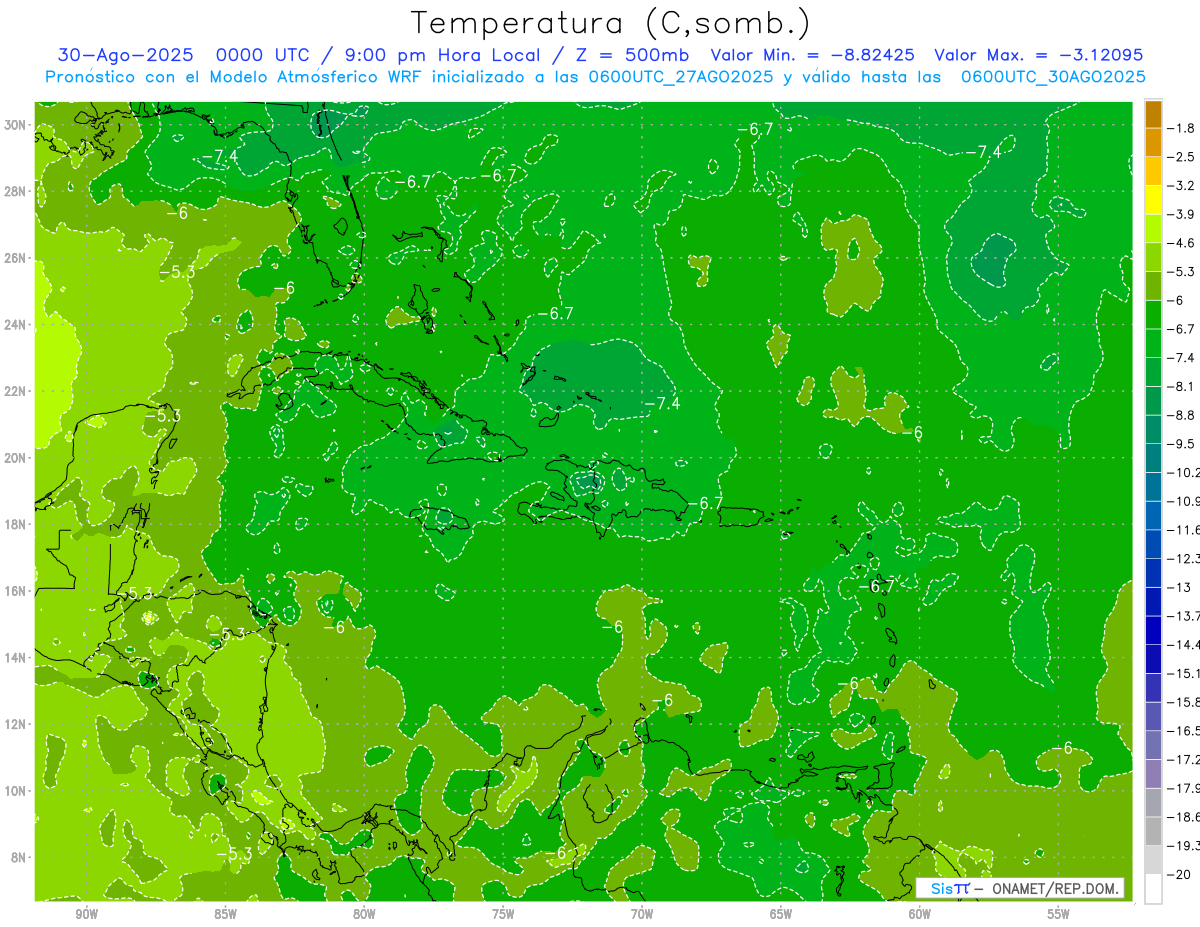Click the '55W' longitude axis label
Viewport: 1200px width, 927px height.
[1059, 914]
